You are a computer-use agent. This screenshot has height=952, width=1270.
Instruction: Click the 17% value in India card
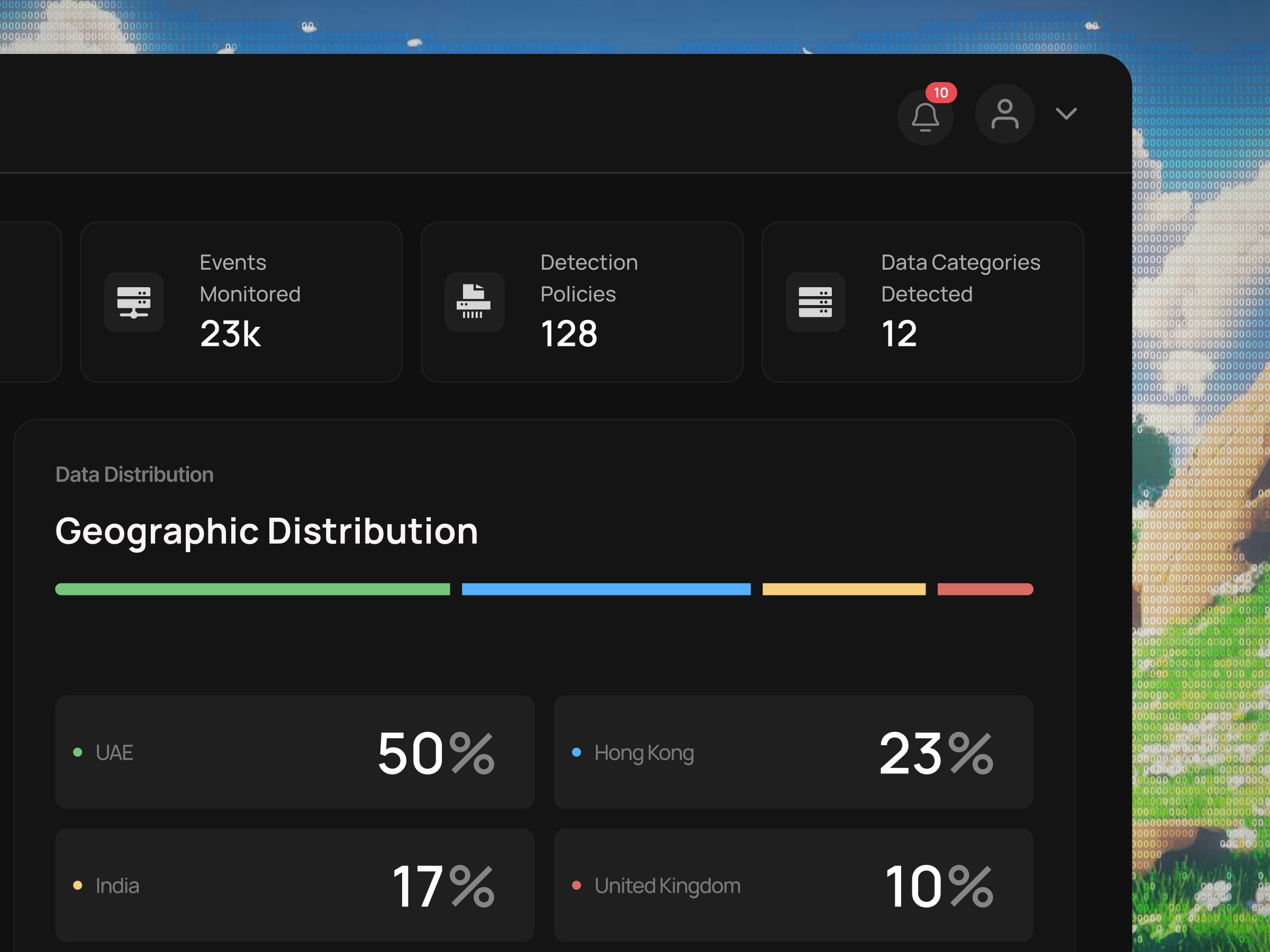point(443,886)
